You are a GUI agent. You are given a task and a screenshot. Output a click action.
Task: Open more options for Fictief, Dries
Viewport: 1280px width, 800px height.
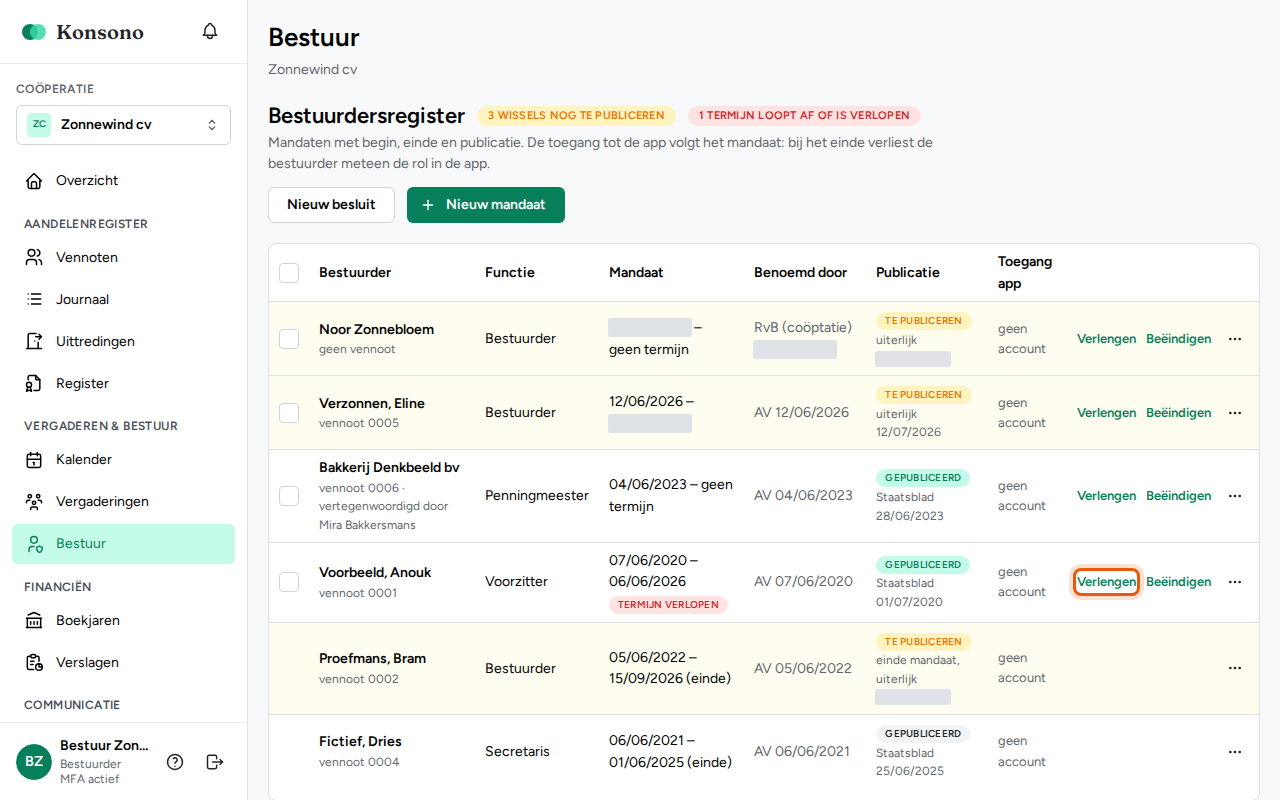click(x=1235, y=752)
